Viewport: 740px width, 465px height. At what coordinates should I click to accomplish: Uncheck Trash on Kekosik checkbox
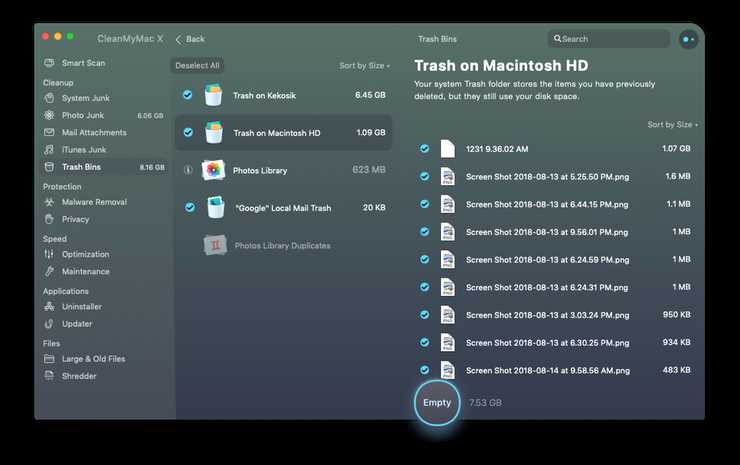(x=187, y=95)
